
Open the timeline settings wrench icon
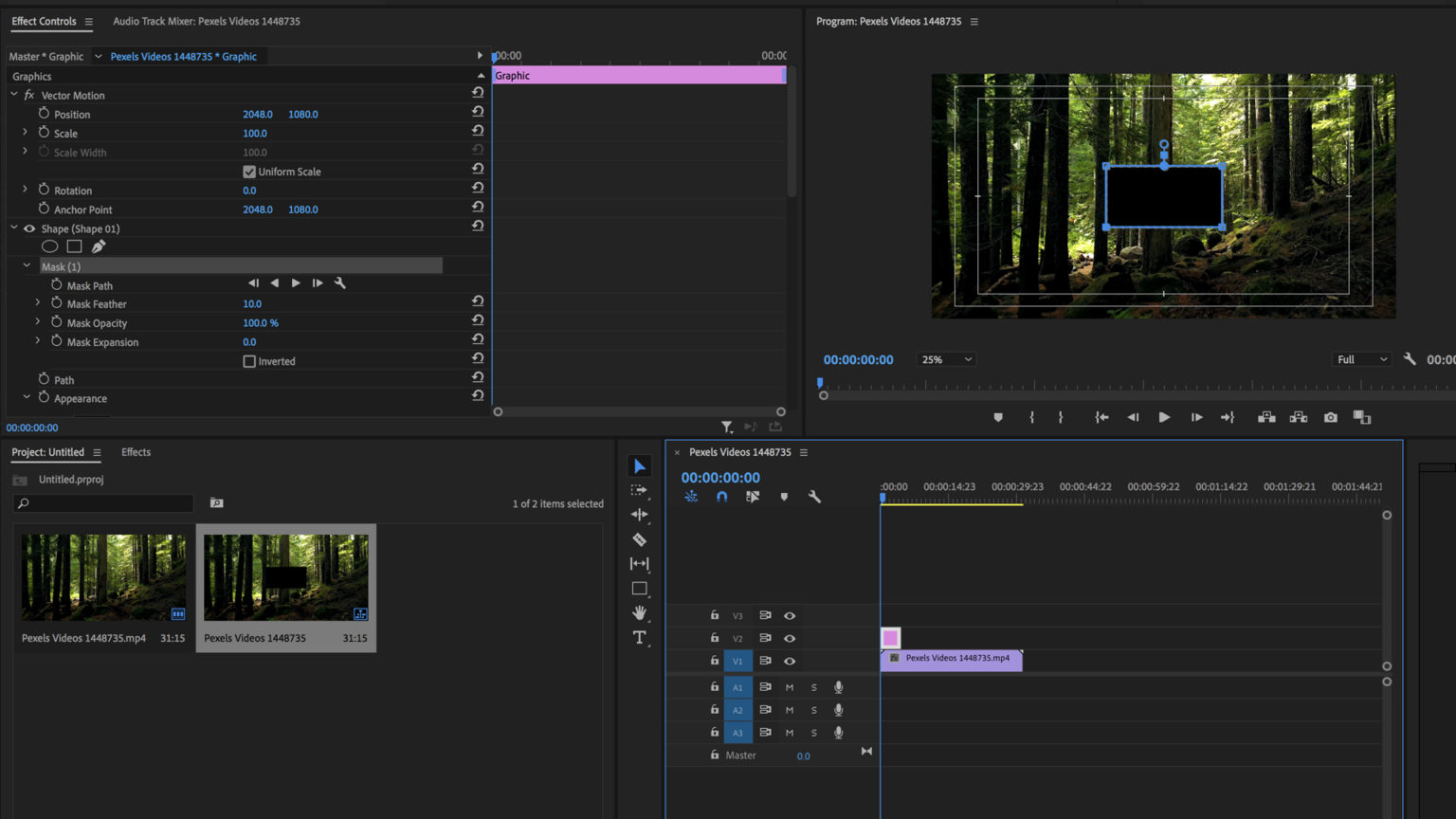click(x=814, y=496)
